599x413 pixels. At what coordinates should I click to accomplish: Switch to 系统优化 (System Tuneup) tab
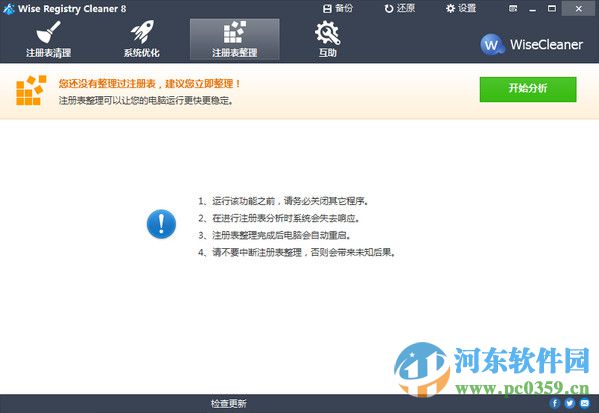click(141, 39)
